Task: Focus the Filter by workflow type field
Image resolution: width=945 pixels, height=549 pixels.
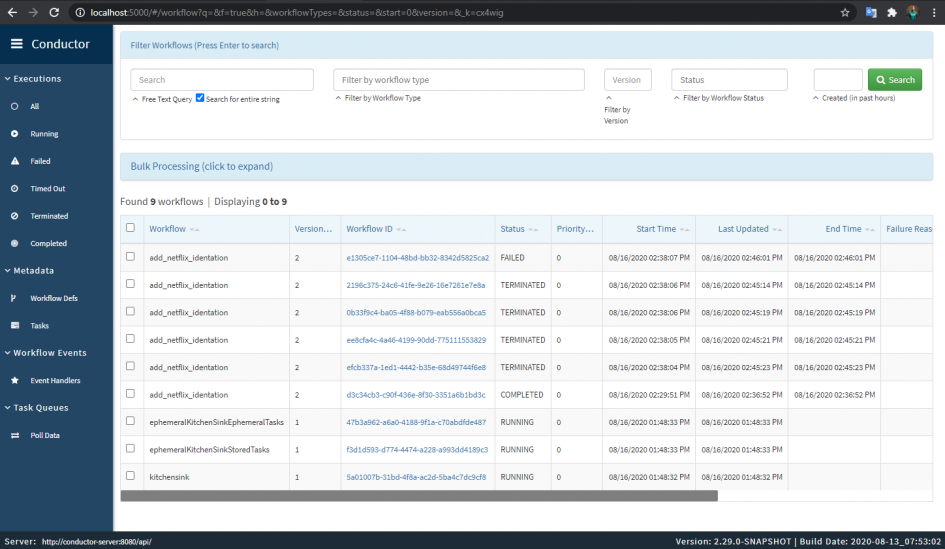Action: click(459, 80)
